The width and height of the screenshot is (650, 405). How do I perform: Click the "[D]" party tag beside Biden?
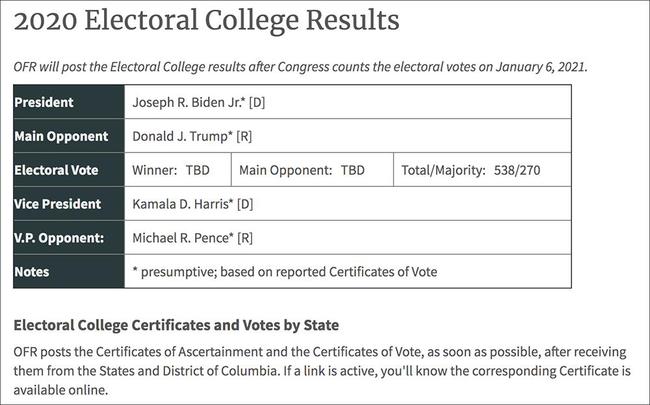coord(257,102)
